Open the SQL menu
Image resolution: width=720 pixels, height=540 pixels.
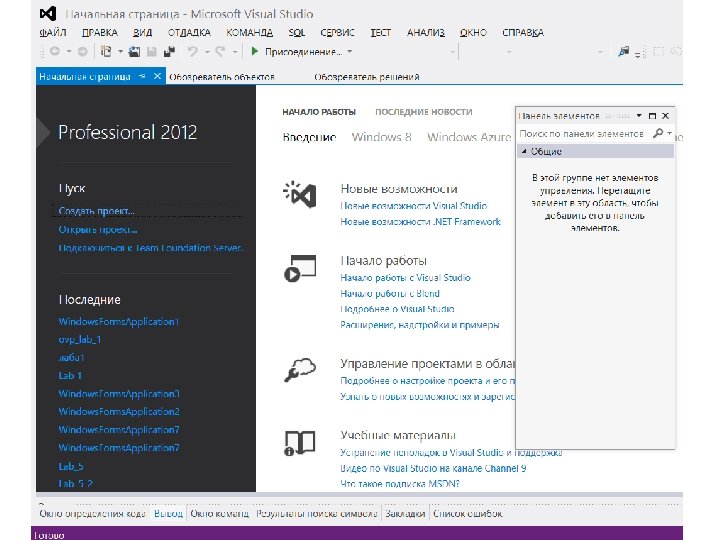297,33
